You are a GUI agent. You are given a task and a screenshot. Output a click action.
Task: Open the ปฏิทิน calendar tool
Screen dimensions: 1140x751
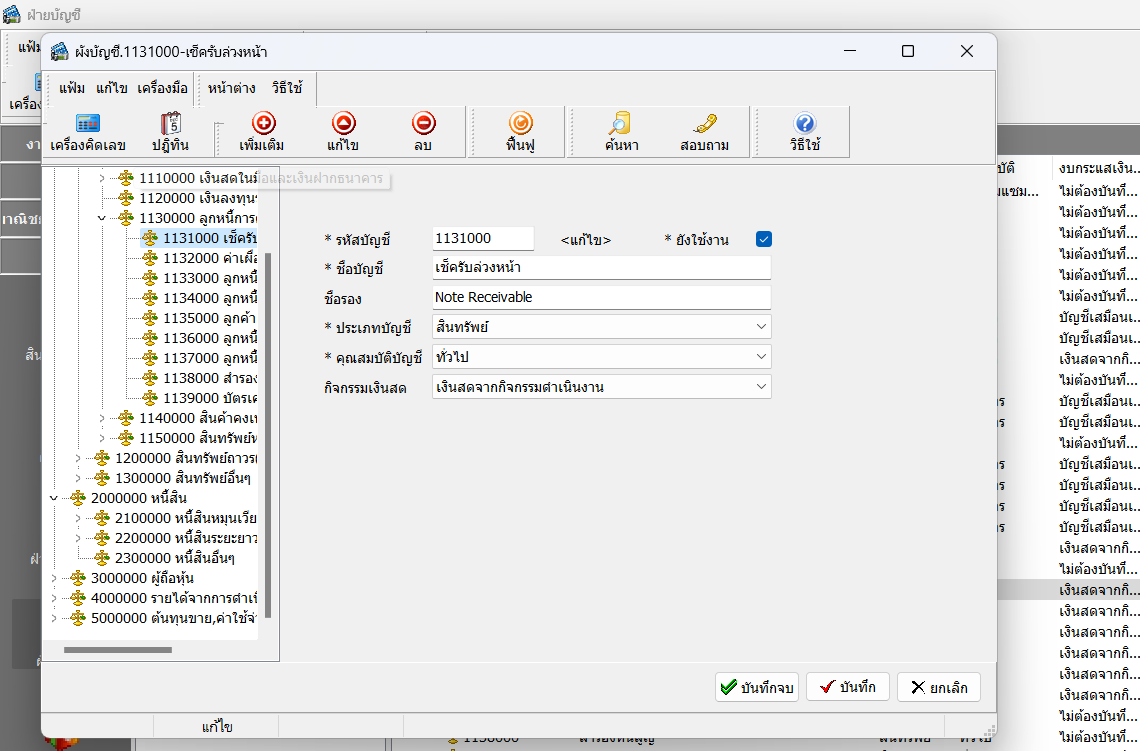170,124
